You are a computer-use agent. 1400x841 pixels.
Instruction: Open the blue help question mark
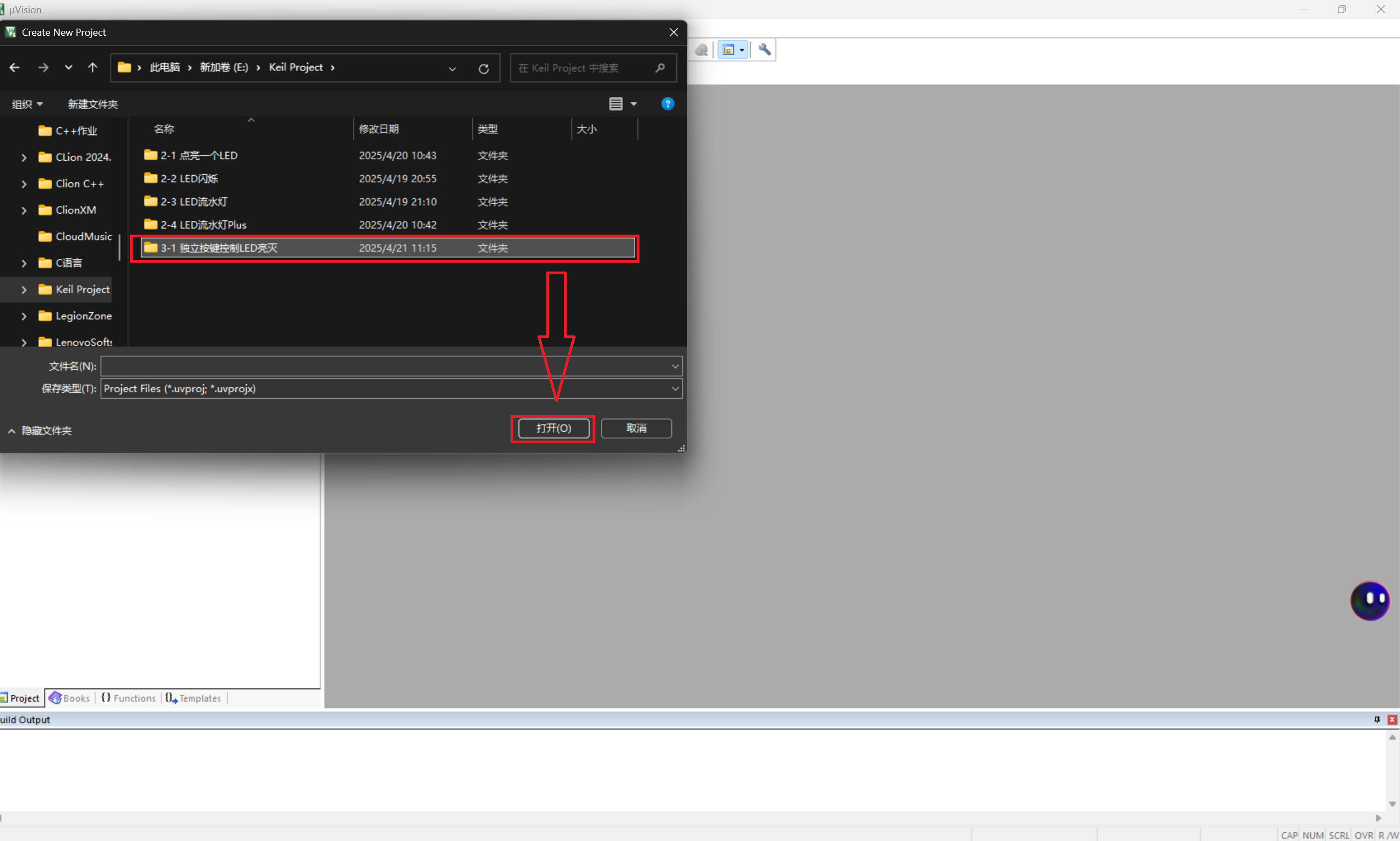[668, 104]
